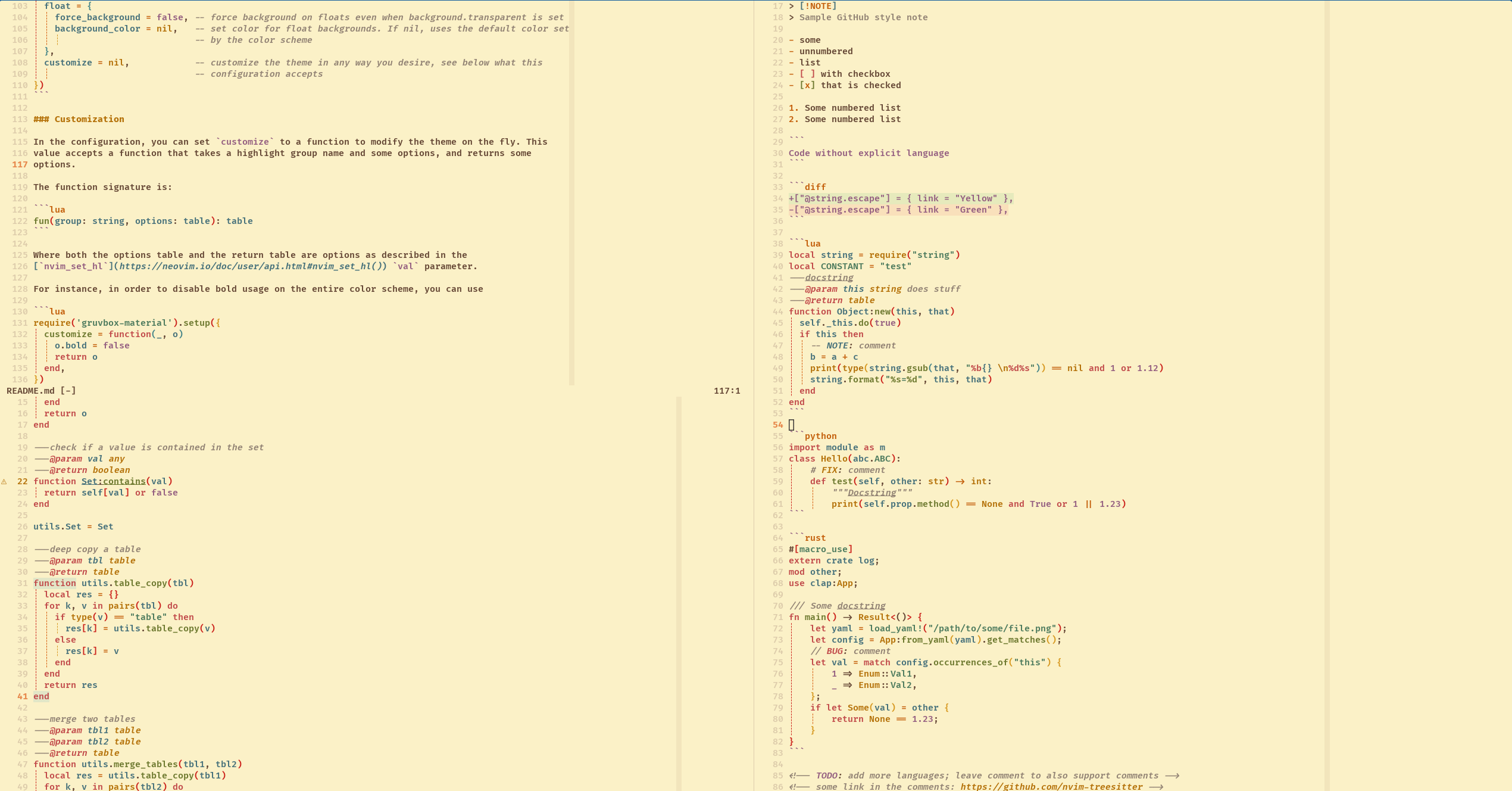Click the README.md [-] status line label
Image resolution: width=1512 pixels, height=791 pixels.
point(41,391)
